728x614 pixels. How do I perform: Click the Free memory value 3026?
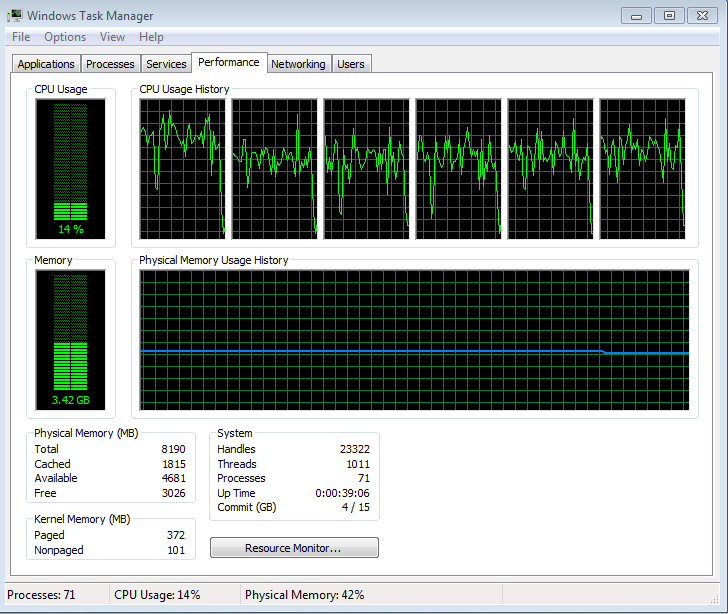click(x=173, y=493)
